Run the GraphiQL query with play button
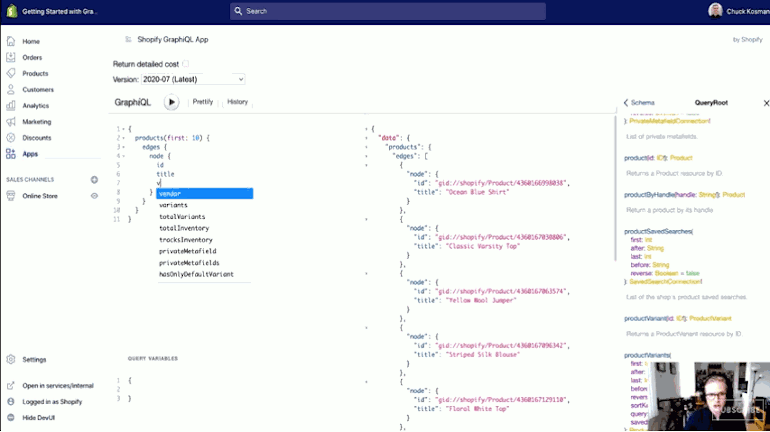The width and height of the screenshot is (770, 432). click(171, 102)
